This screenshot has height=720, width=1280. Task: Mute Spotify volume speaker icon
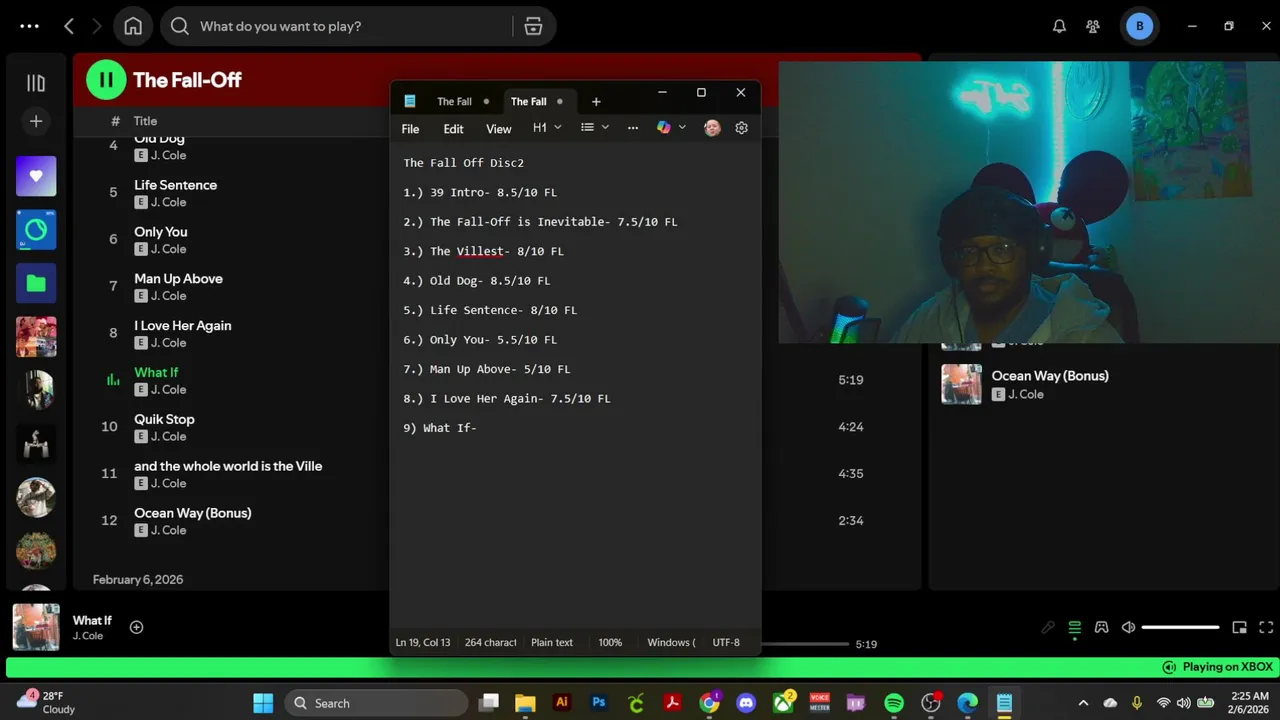pos(1128,628)
